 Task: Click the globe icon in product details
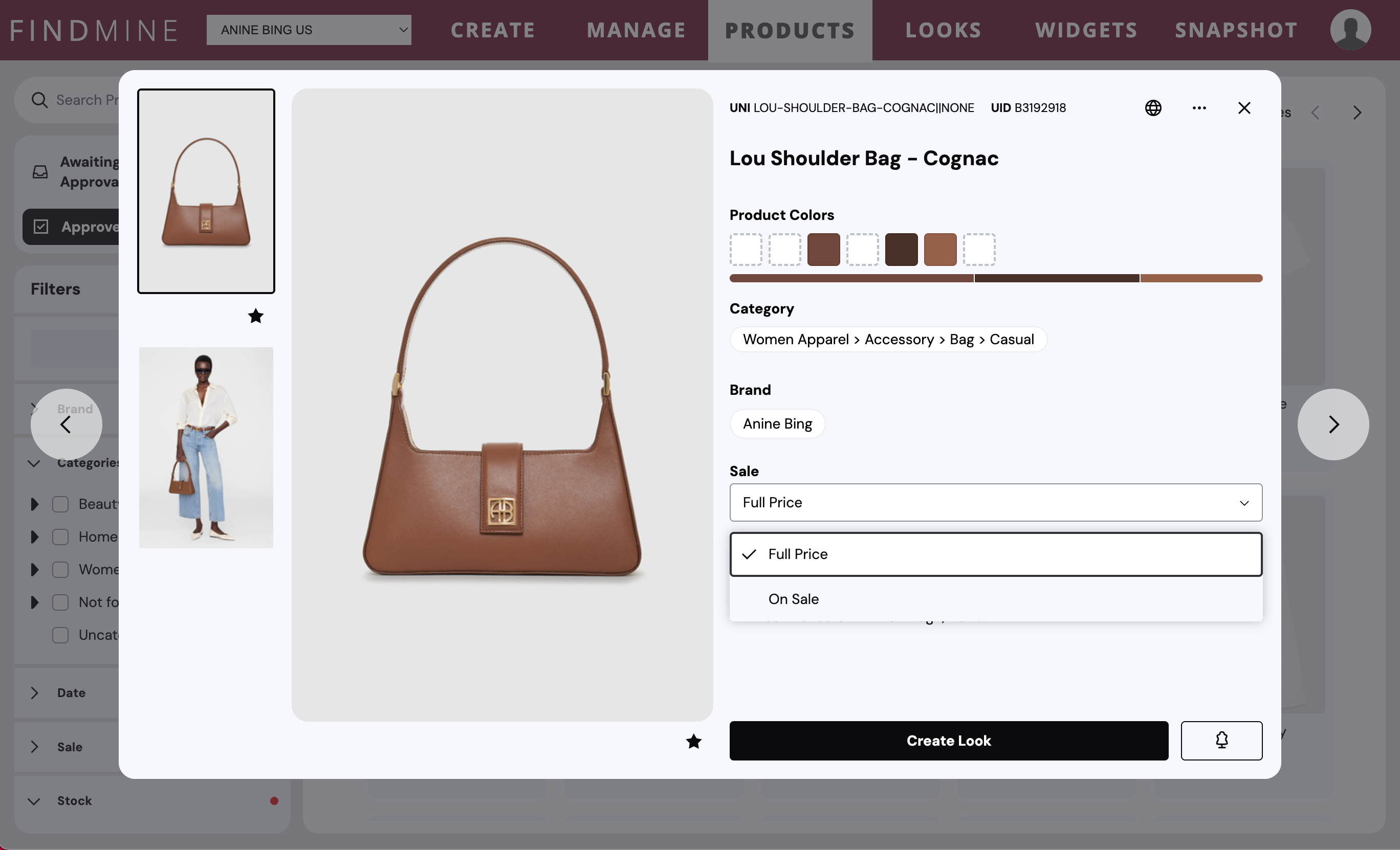click(1153, 108)
